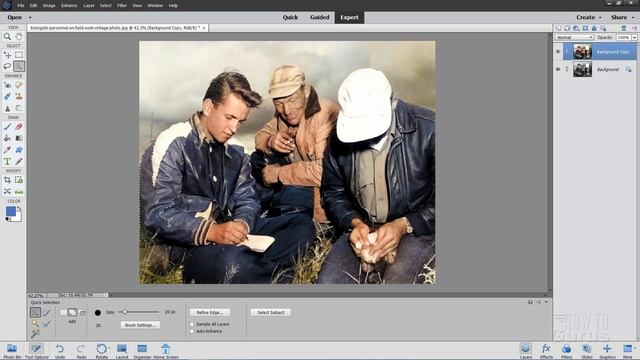Click the Refine Edge button
The height and width of the screenshot is (360, 640).
click(x=210, y=312)
